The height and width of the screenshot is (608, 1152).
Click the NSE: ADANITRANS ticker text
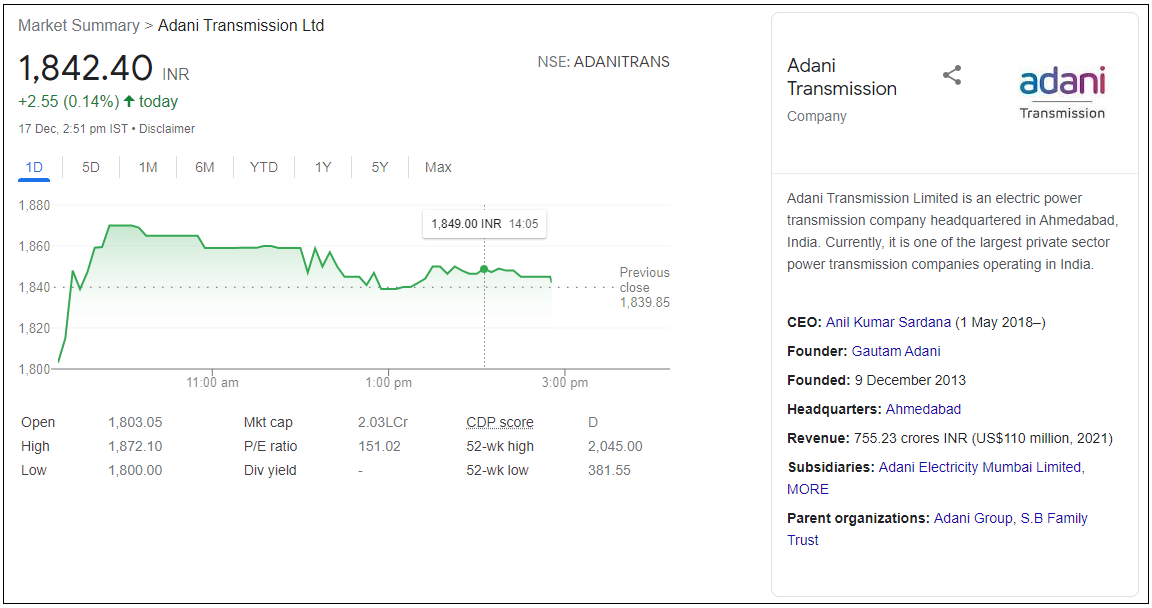(603, 62)
